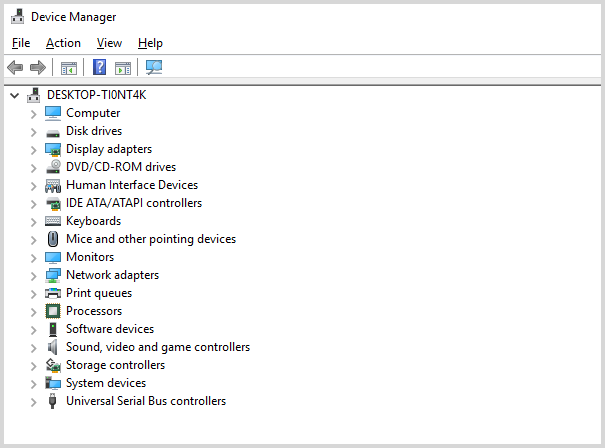This screenshot has height=448, width=605.
Task: Expand Mice and other pointing devices
Action: click(x=34, y=240)
